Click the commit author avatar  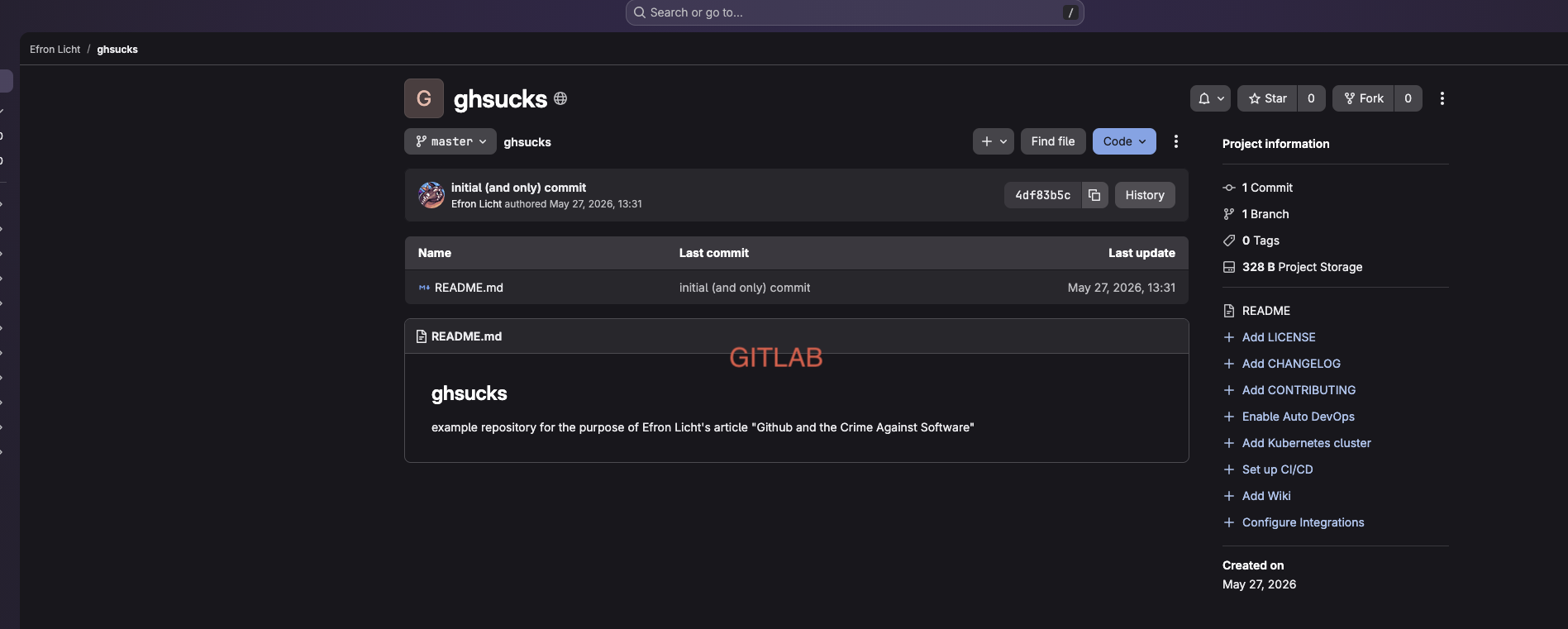coord(431,195)
